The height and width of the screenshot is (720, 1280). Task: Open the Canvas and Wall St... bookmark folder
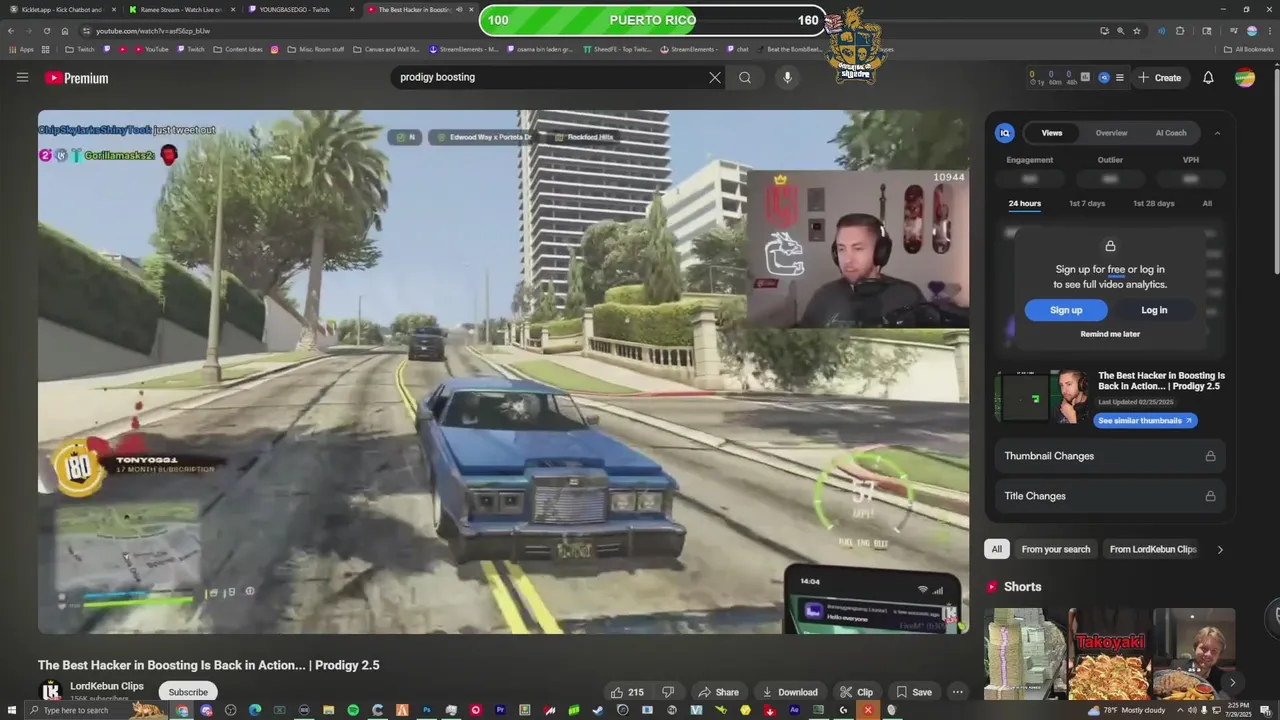385,49
